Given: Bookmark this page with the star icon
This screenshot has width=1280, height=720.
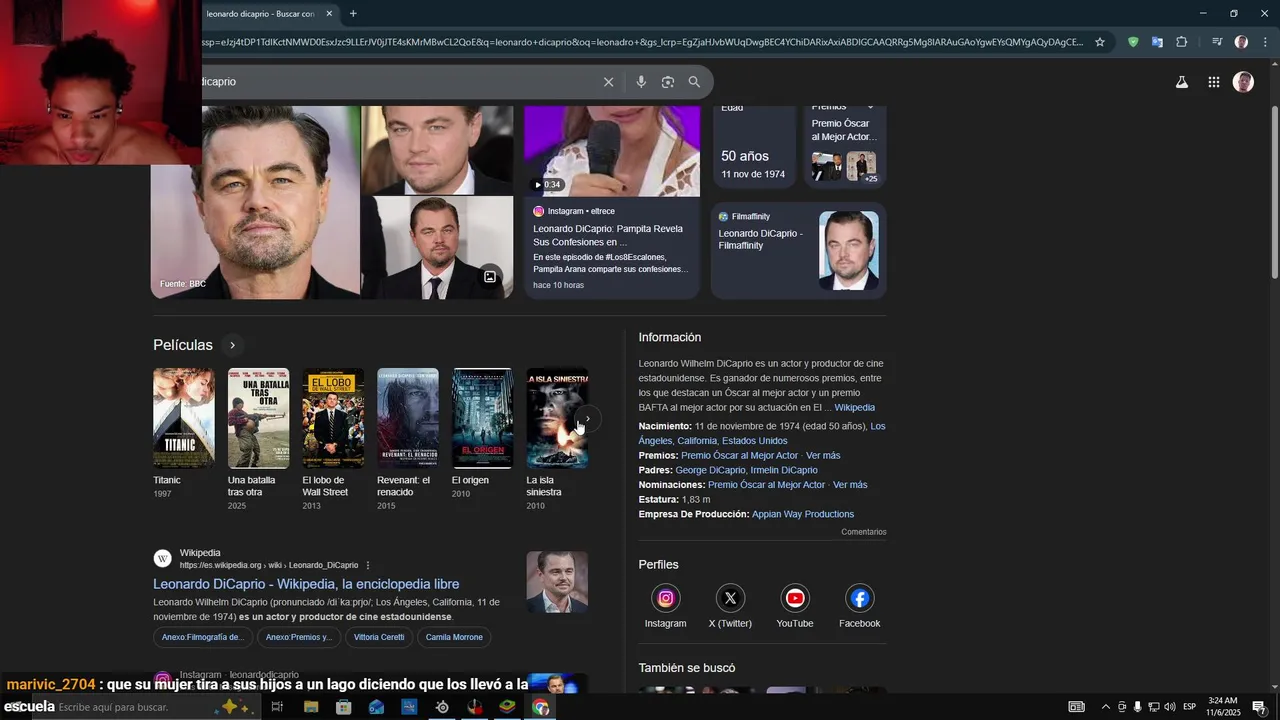Looking at the screenshot, I should [1100, 42].
